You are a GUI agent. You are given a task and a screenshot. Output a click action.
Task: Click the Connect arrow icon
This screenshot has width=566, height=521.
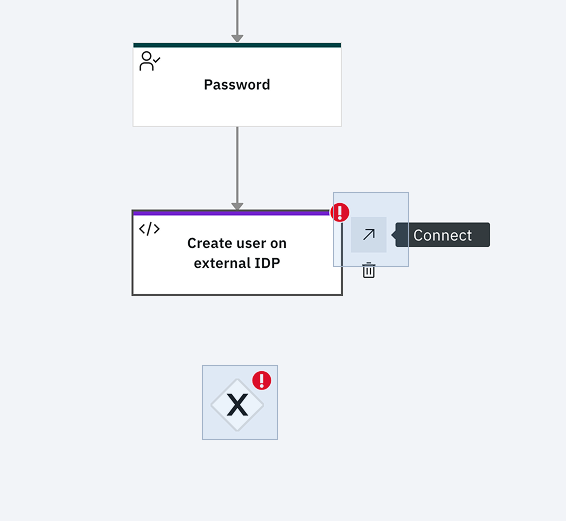pos(369,235)
